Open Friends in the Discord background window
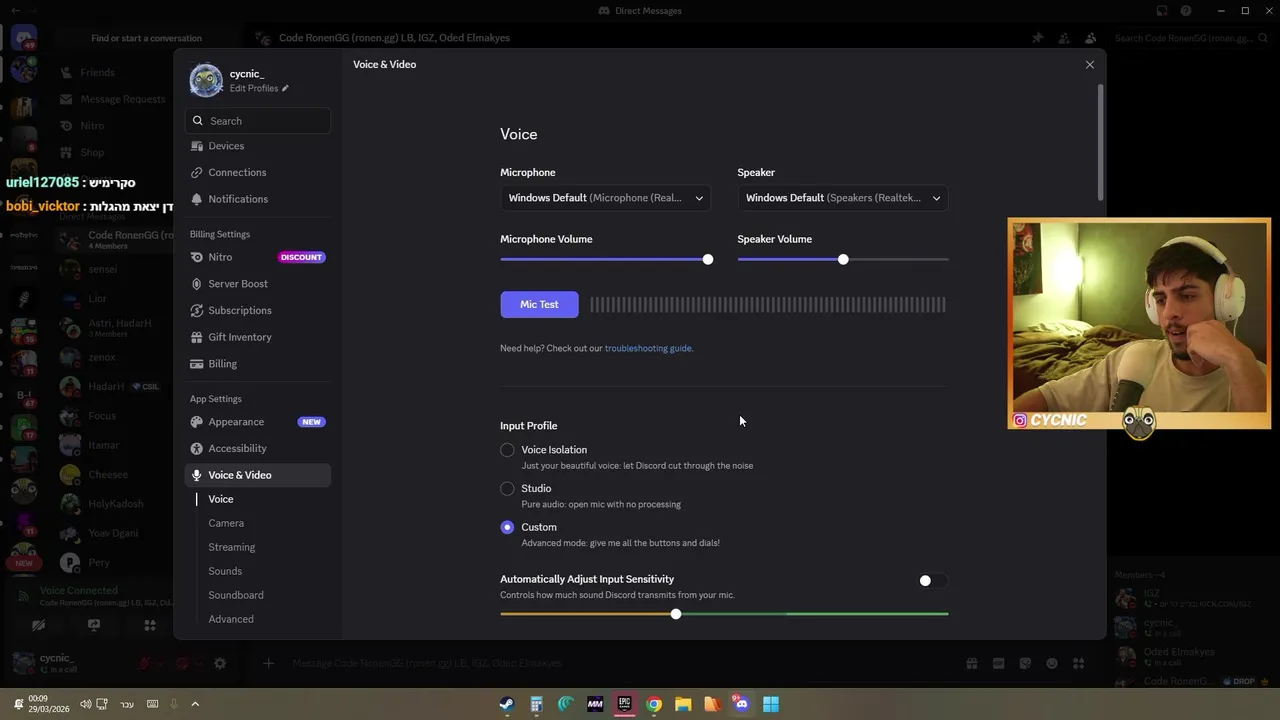Image resolution: width=1280 pixels, height=720 pixels. click(97, 73)
